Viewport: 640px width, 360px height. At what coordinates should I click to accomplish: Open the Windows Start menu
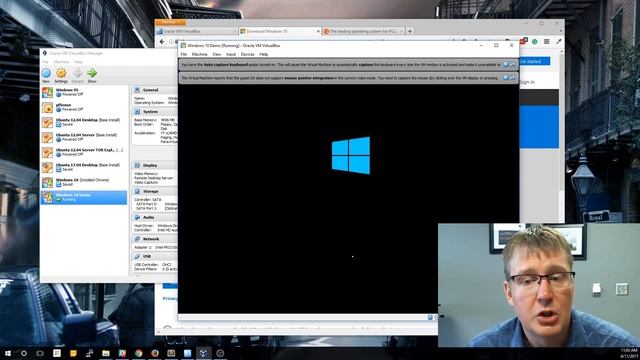click(x=8, y=353)
